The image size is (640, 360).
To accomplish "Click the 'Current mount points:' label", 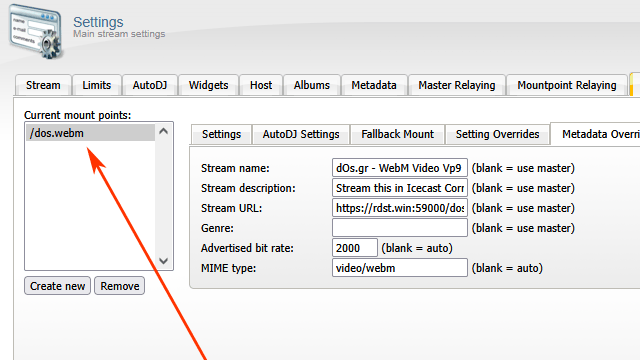I will click(78, 115).
